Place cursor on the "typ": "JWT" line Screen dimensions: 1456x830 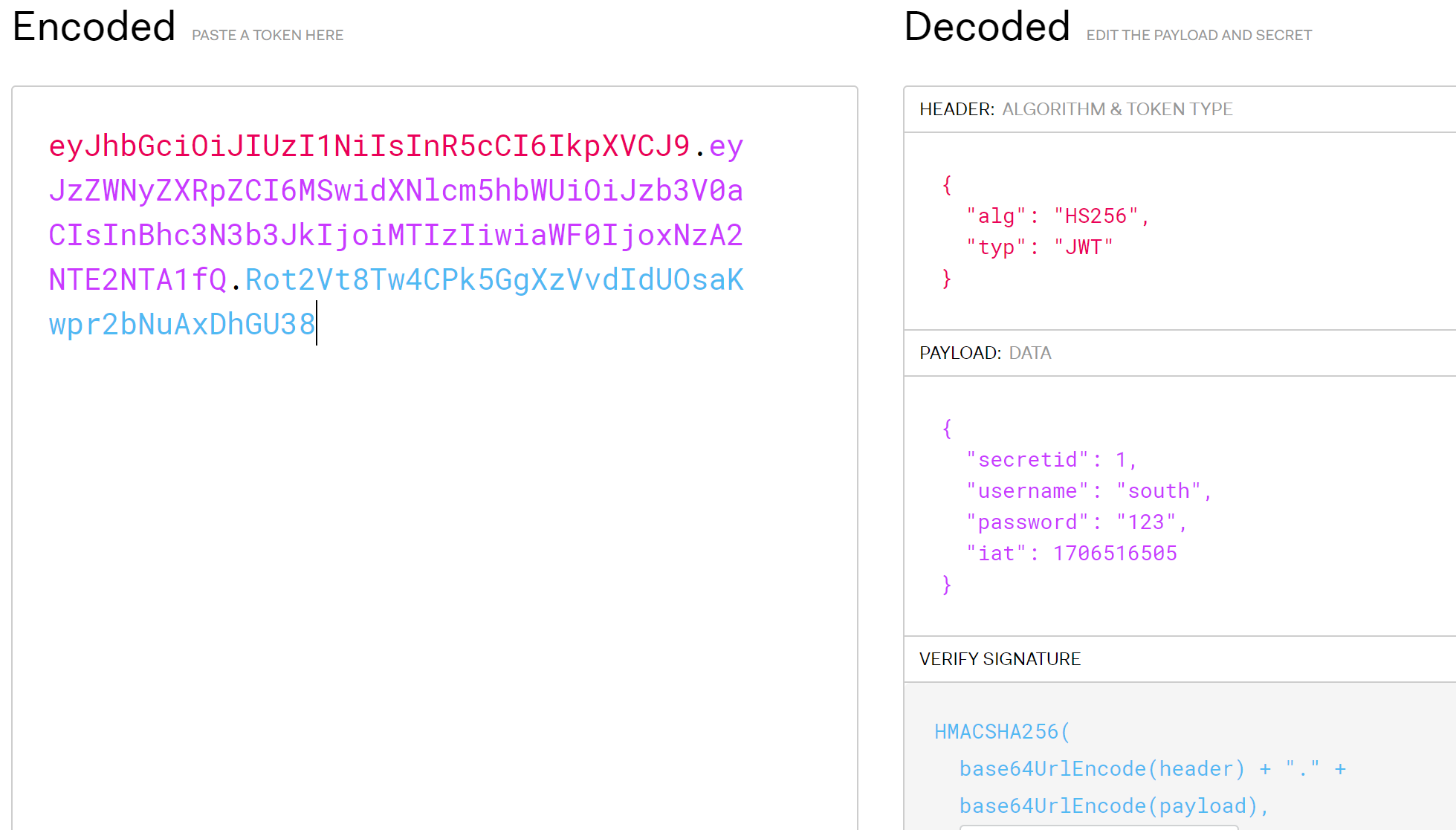coord(1039,247)
